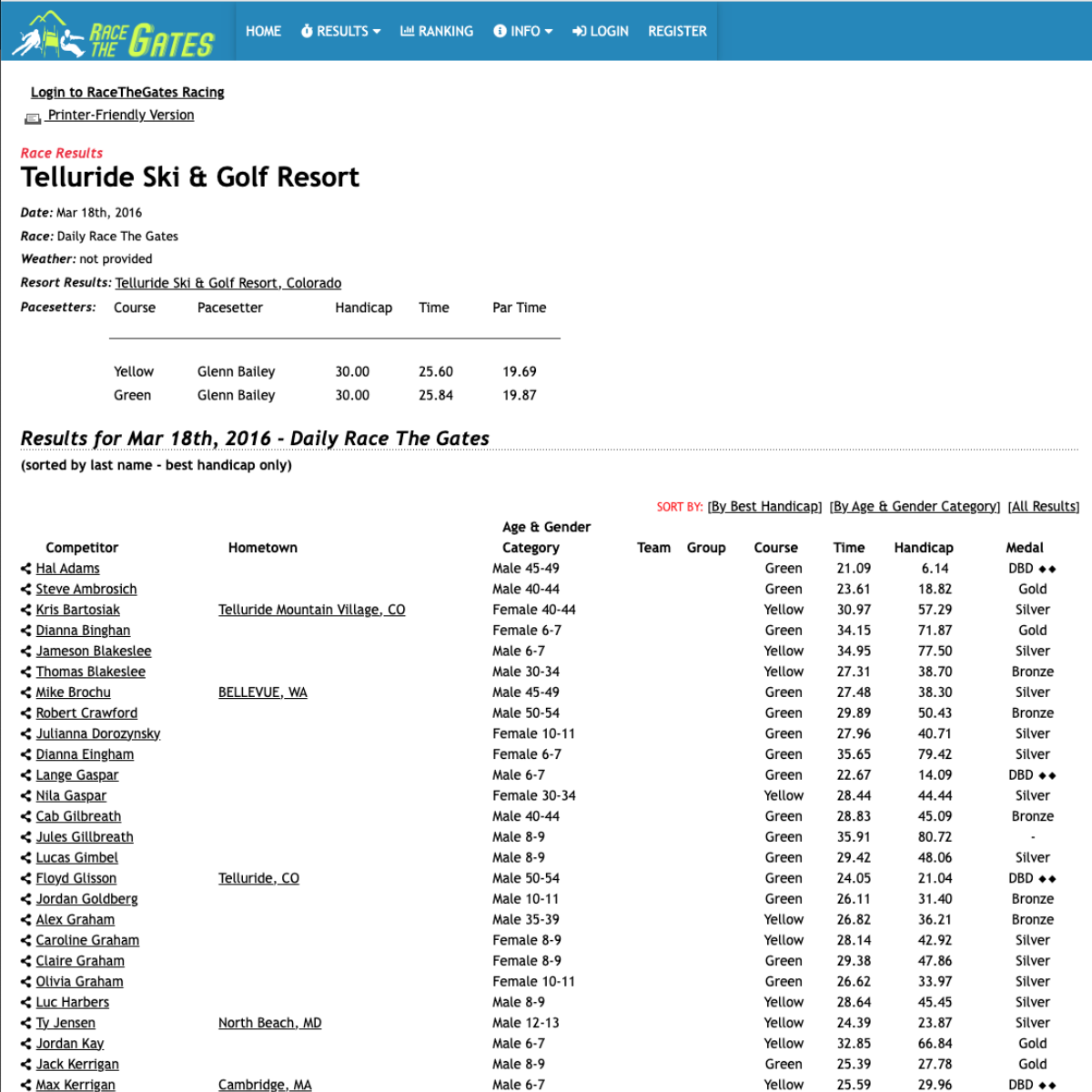The image size is (1092, 1092).
Task: Show All Results link
Action: [x=1043, y=507]
